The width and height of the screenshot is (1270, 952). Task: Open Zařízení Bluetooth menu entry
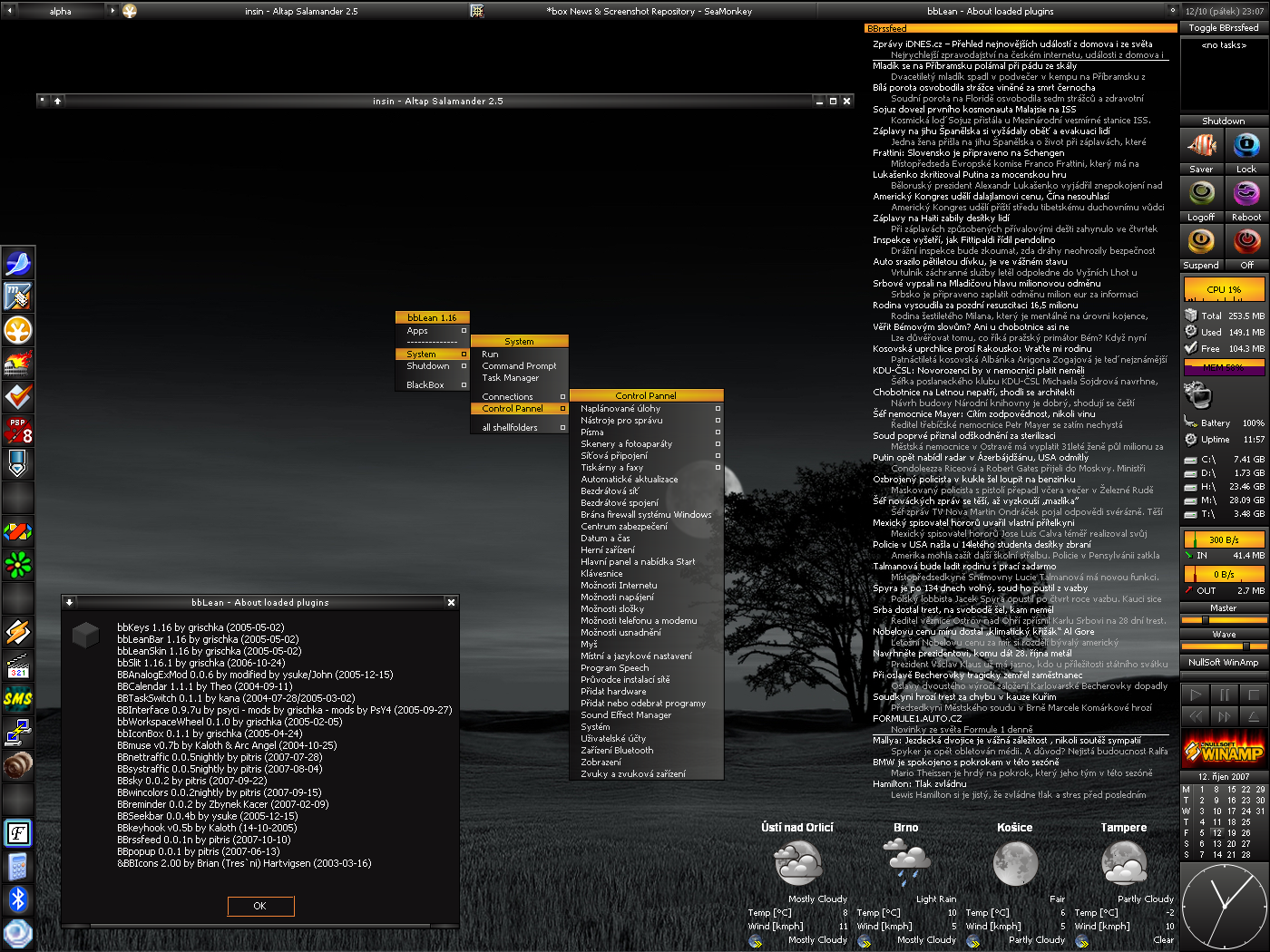pos(646,750)
